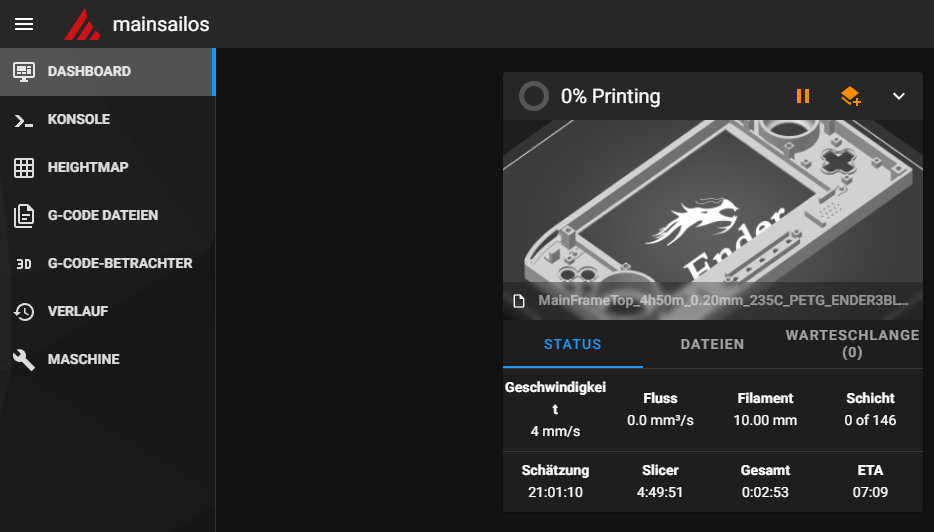934x532 pixels.
Task: Open the Maschine settings page
Action: point(107,359)
